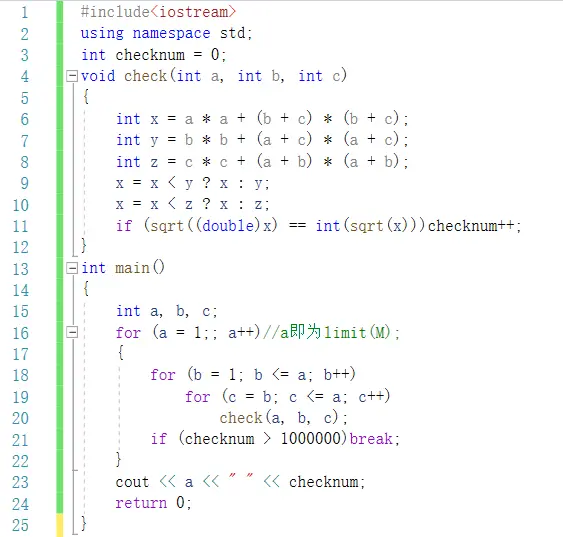Click the 'int z = c * c' statement
This screenshot has height=537, width=563.
click(262, 162)
